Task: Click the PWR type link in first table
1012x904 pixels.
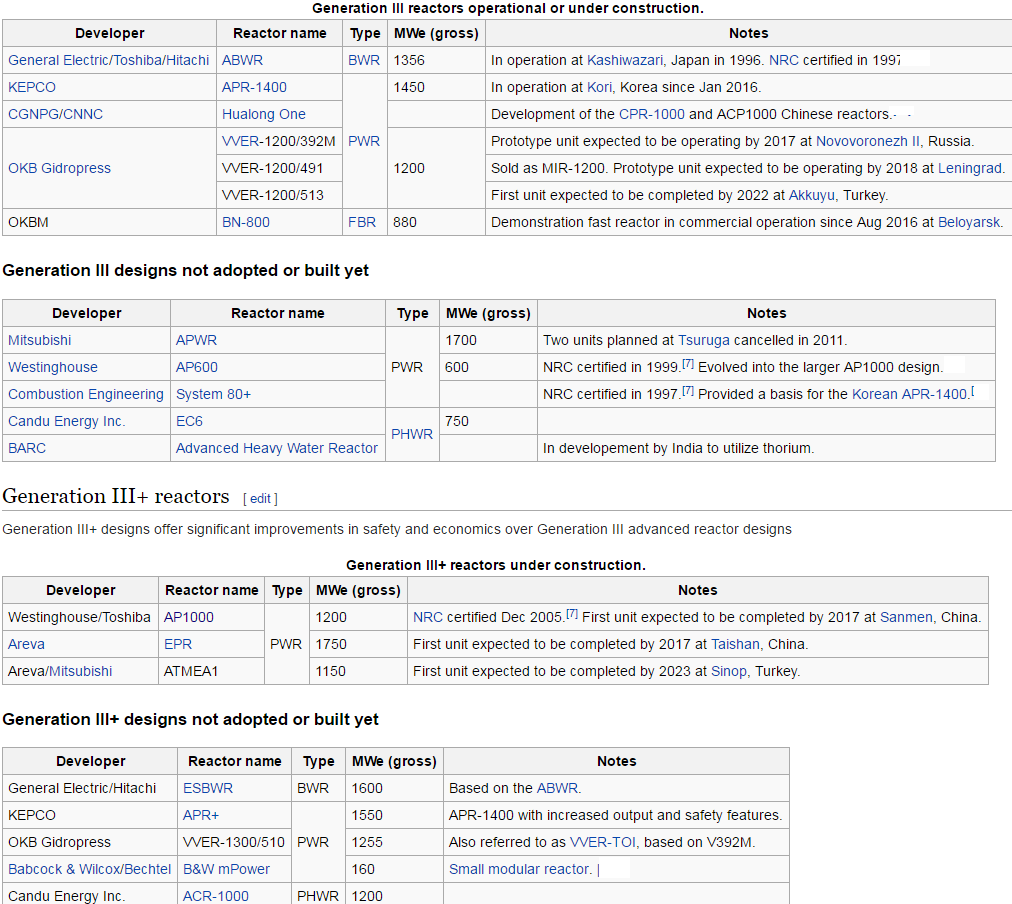Action: [x=364, y=141]
